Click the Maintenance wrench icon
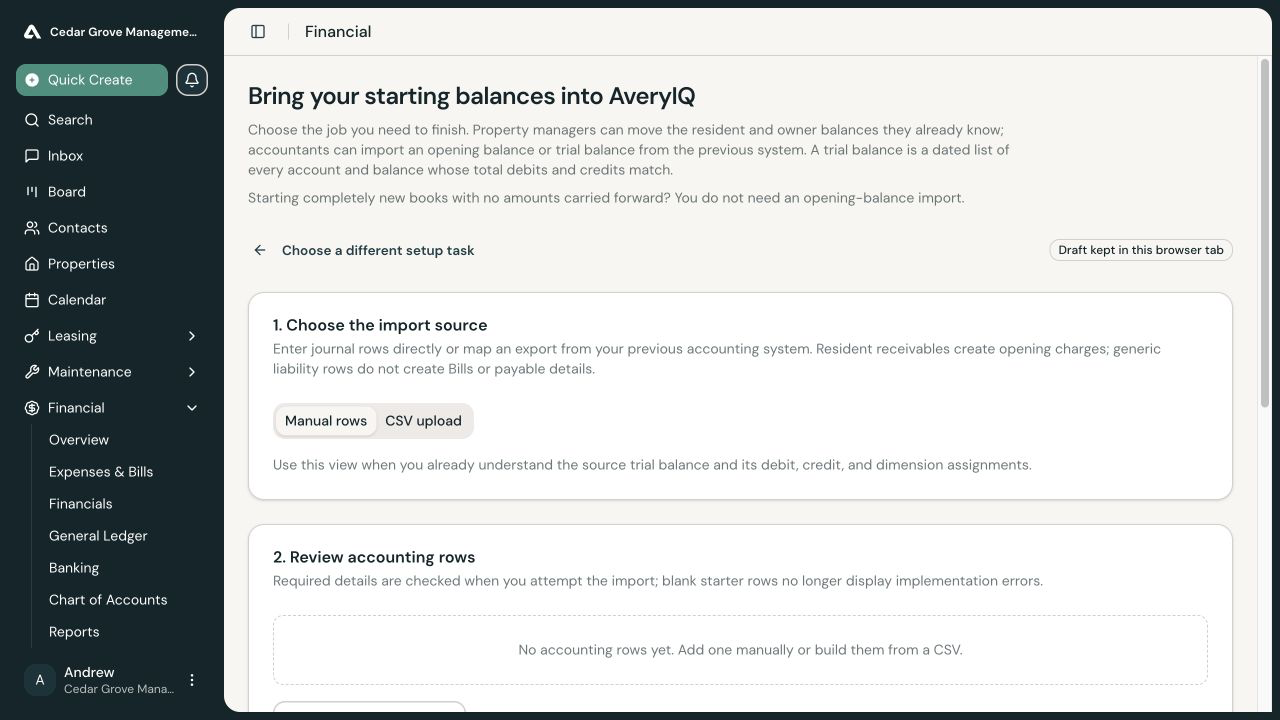The height and width of the screenshot is (720, 1280). pyautogui.click(x=32, y=372)
